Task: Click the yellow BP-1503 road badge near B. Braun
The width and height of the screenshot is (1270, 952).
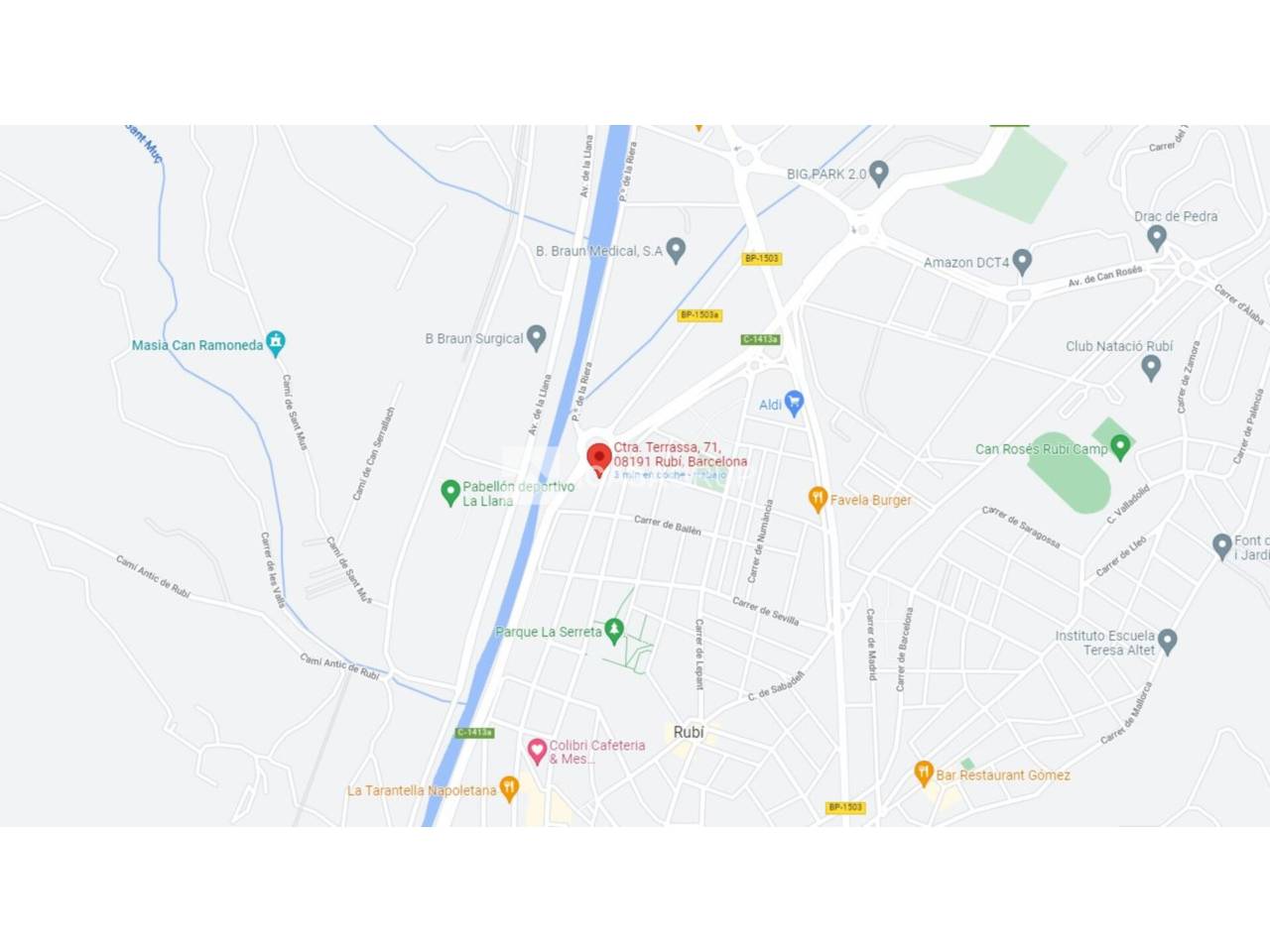Action: coord(761,259)
